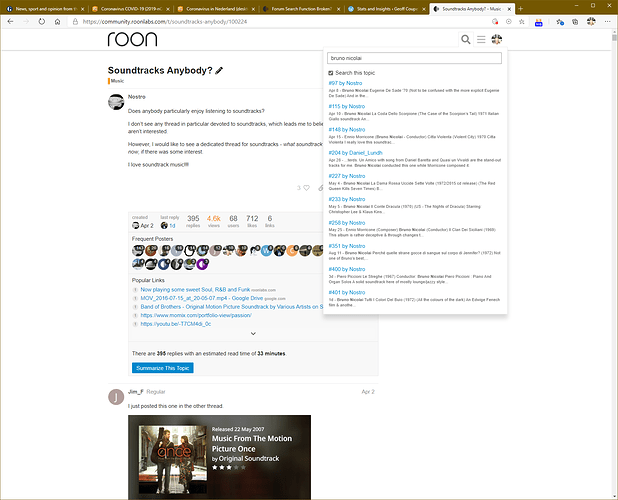This screenshot has height=500, width=618.
Task: Click the Nostro username on first post
Action: [x=137, y=97]
